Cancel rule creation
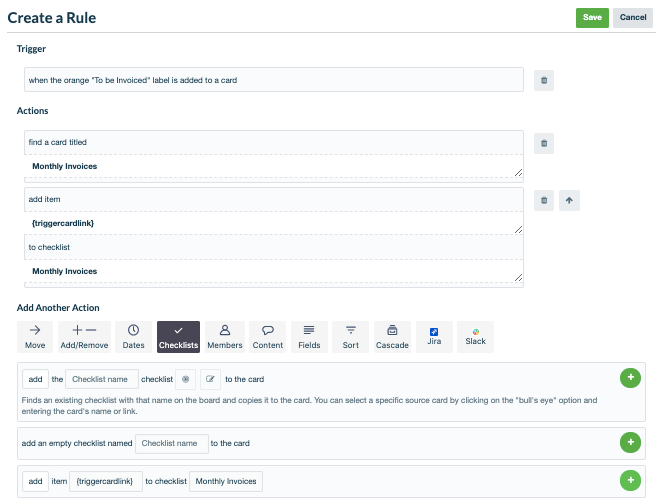 pos(633,17)
